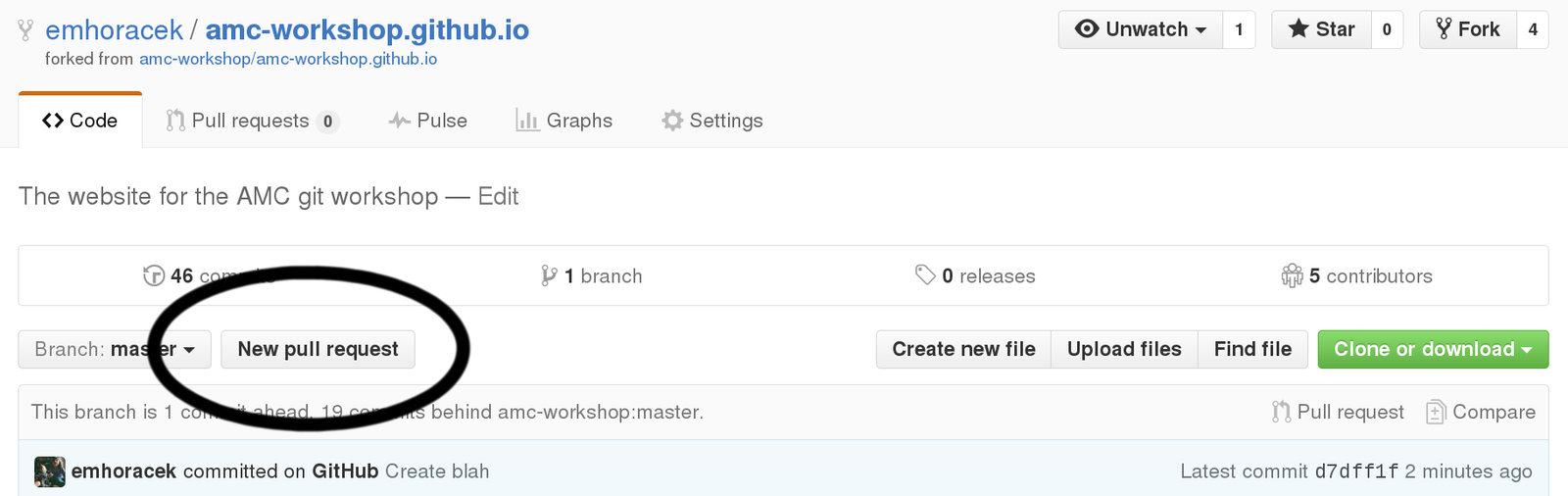Click Find file
This screenshot has width=1568, height=496.
pos(1252,349)
